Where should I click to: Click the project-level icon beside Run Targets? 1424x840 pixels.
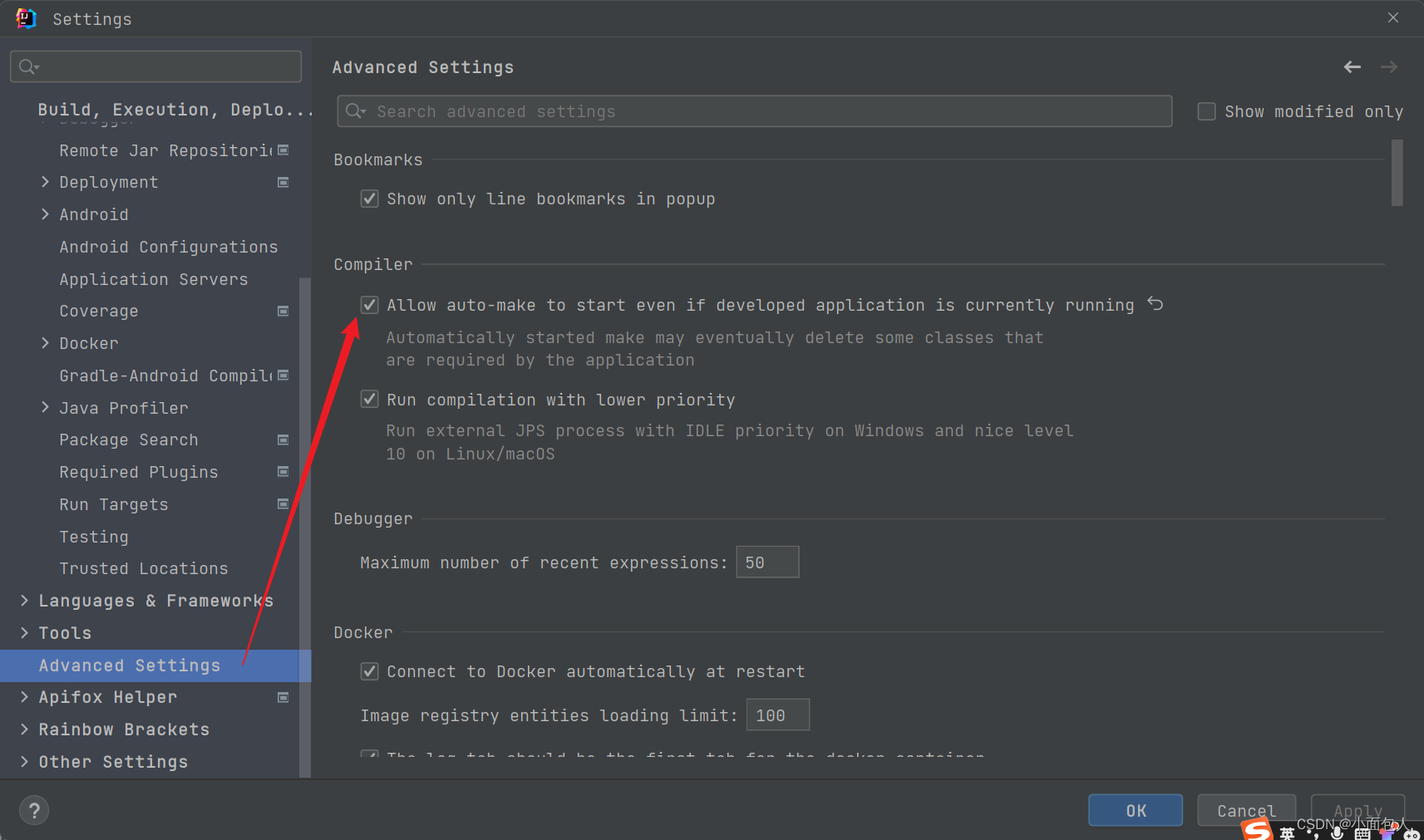point(283,504)
